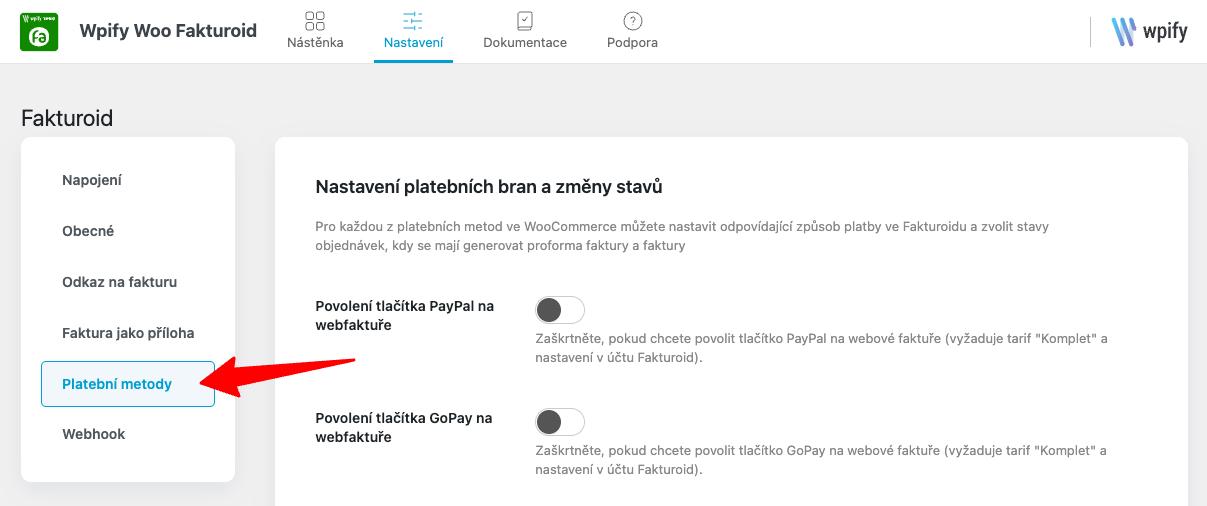1207x506 pixels.
Task: Click the GoPay webfaktura setting label
Action: click(403, 427)
